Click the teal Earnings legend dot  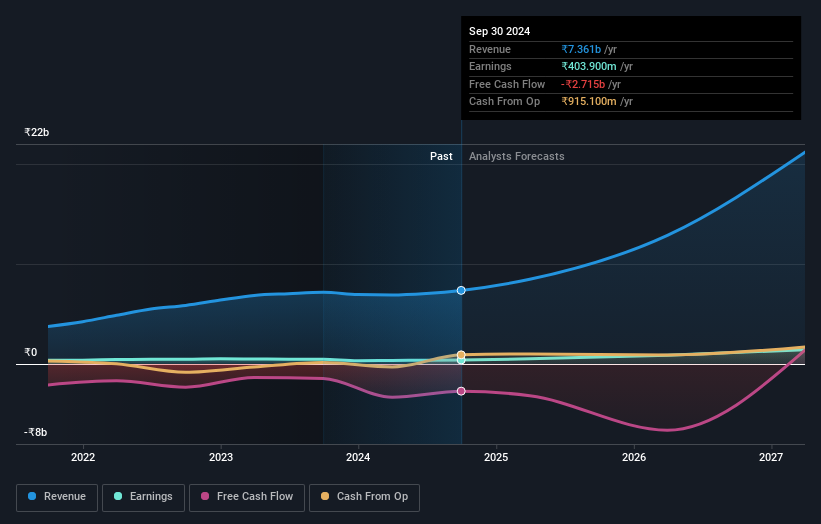[118, 496]
